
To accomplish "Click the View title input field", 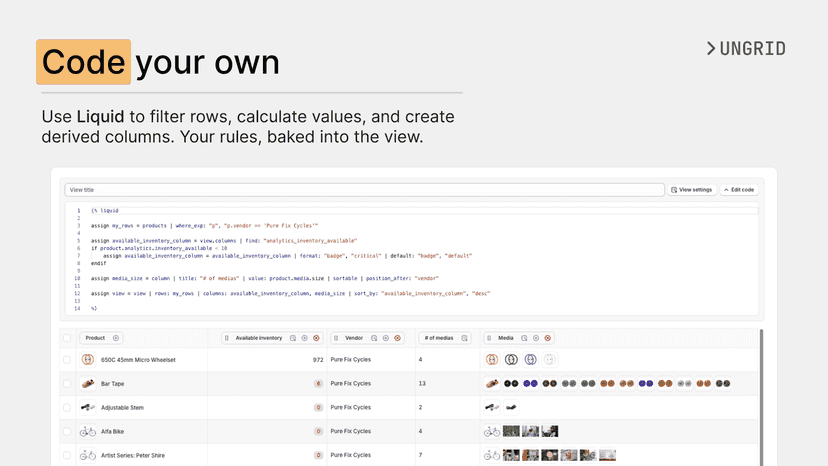I will pyautogui.click(x=364, y=190).
